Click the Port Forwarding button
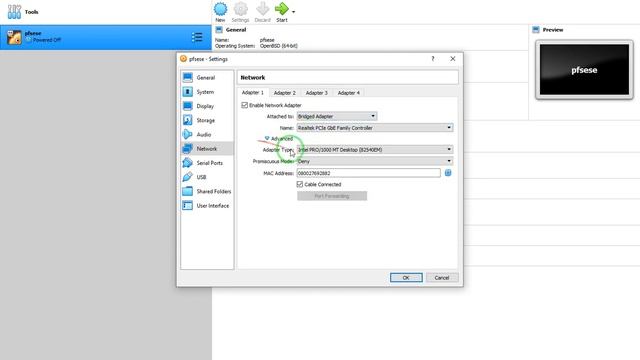This screenshot has height=360, width=640. pyautogui.click(x=332, y=196)
